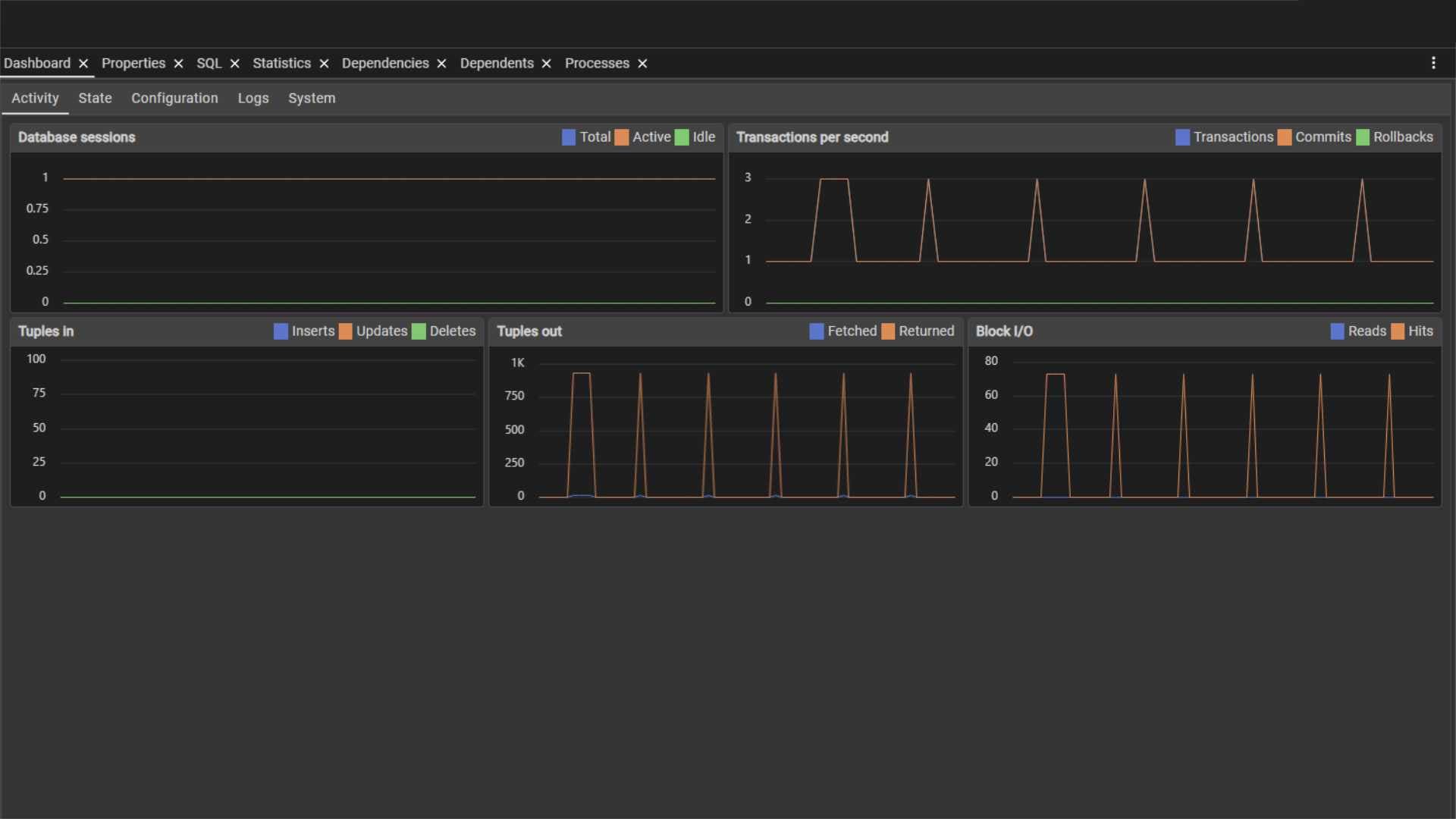Click the green Rollbacks legend swatch
This screenshot has height=819, width=1456.
pos(1363,137)
